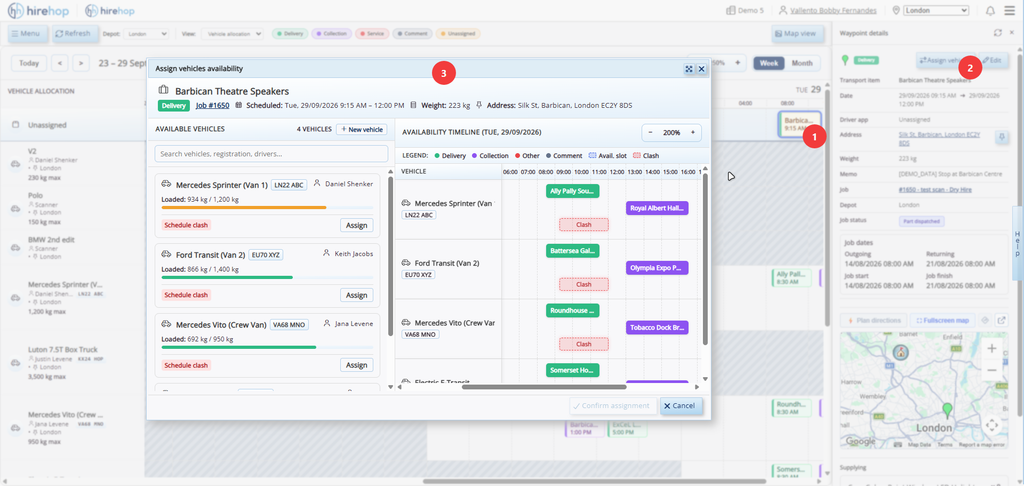
Task: Toggle the Collection filter chip
Action: click(332, 33)
